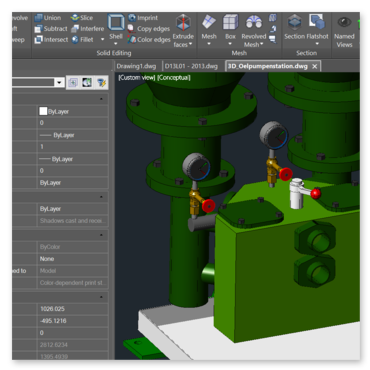The width and height of the screenshot is (370, 370).
Task: Open the Extrude faces dropdown
Action: pyautogui.click(x=191, y=44)
